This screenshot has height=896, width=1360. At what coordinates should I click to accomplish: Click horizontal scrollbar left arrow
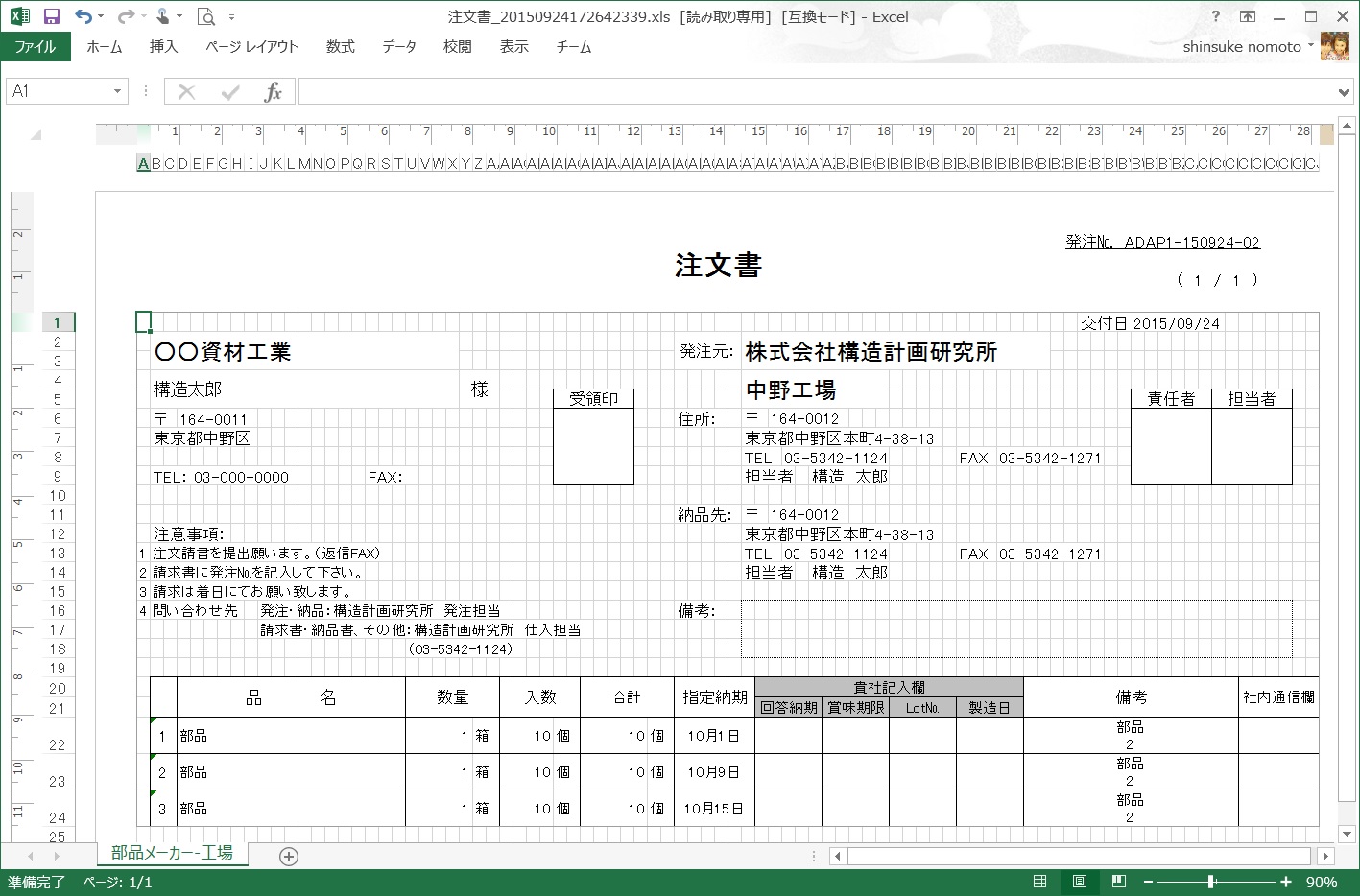837,856
